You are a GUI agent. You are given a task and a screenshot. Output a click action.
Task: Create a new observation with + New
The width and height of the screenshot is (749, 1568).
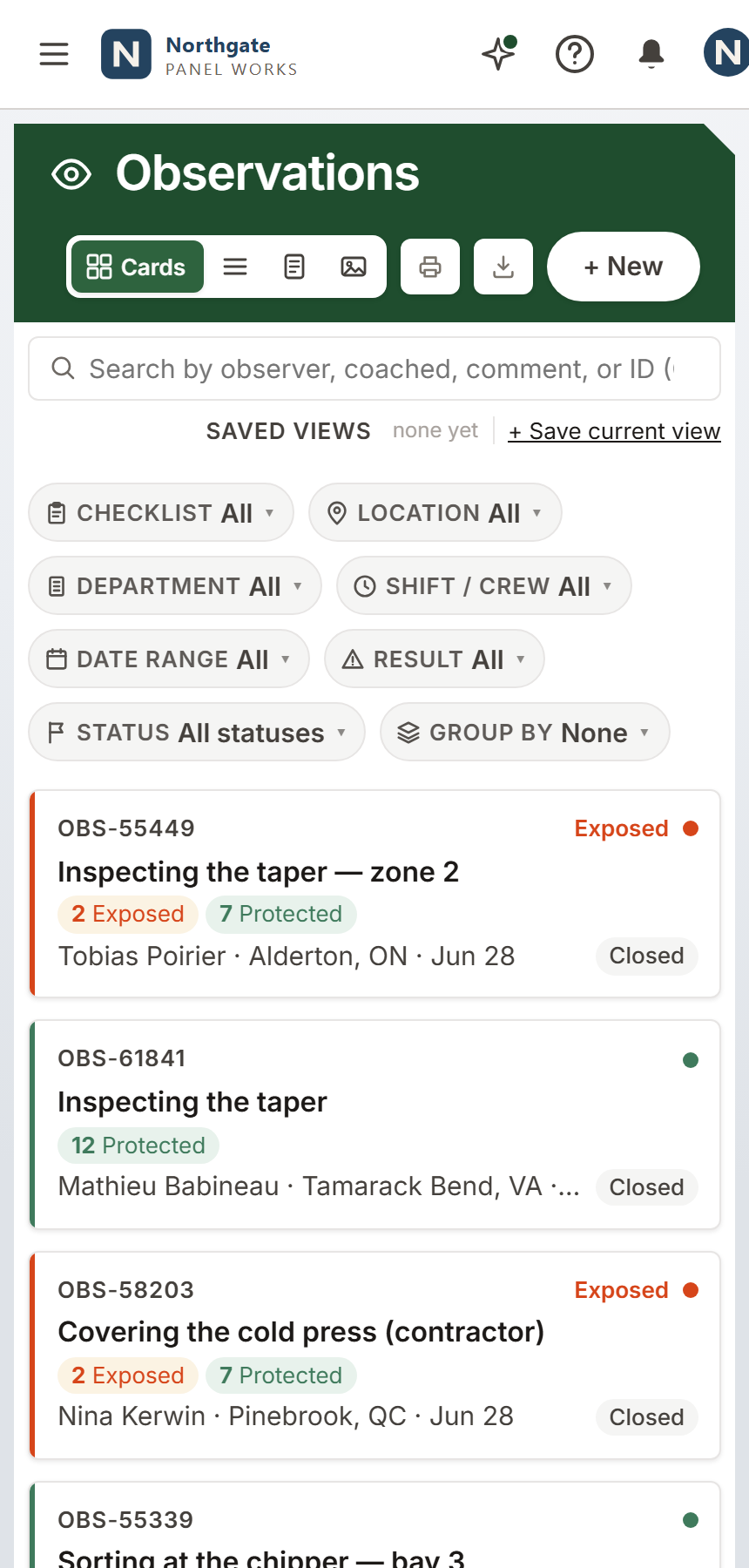pos(624,267)
